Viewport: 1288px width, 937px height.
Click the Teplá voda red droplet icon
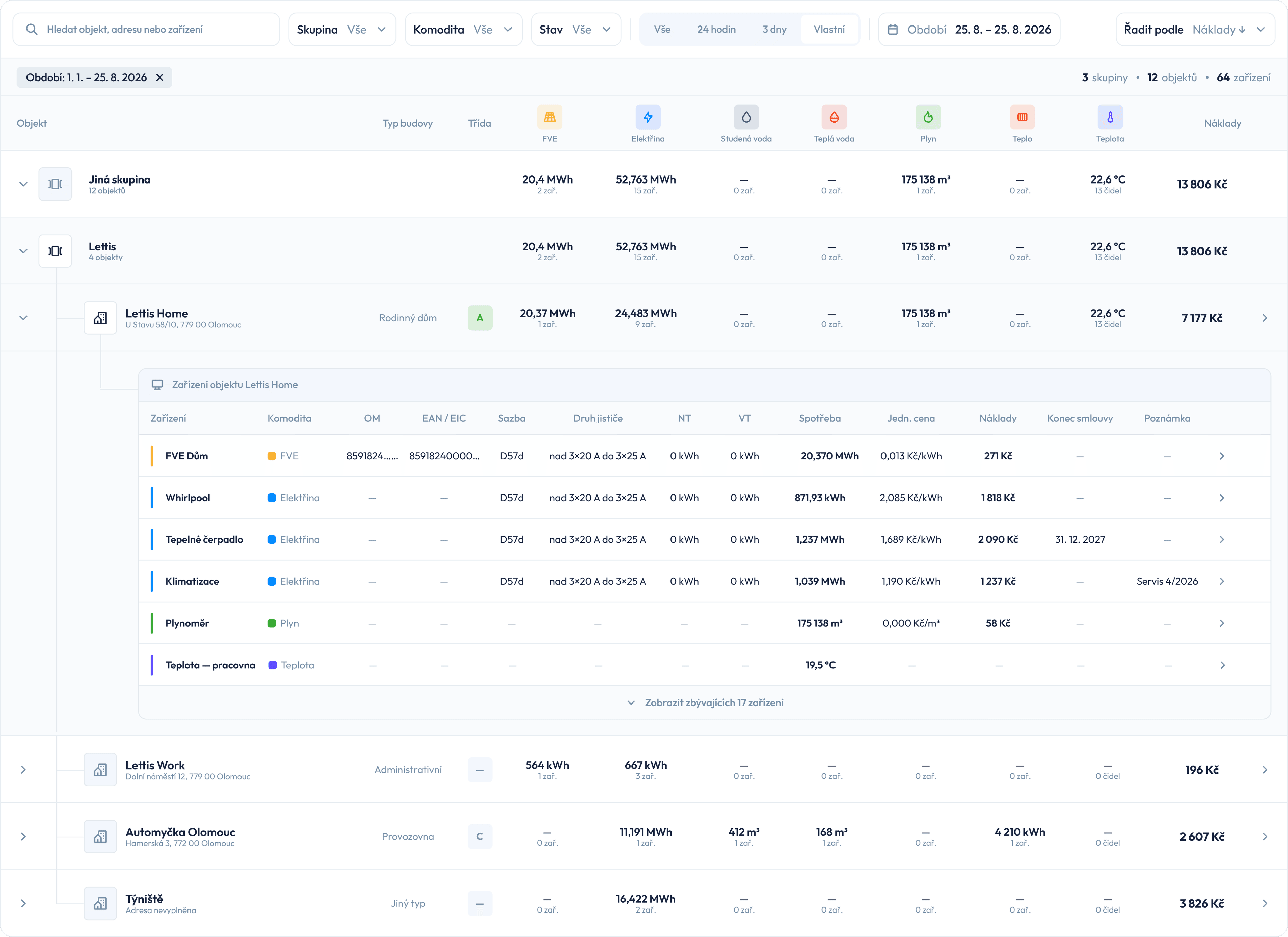[x=834, y=117]
